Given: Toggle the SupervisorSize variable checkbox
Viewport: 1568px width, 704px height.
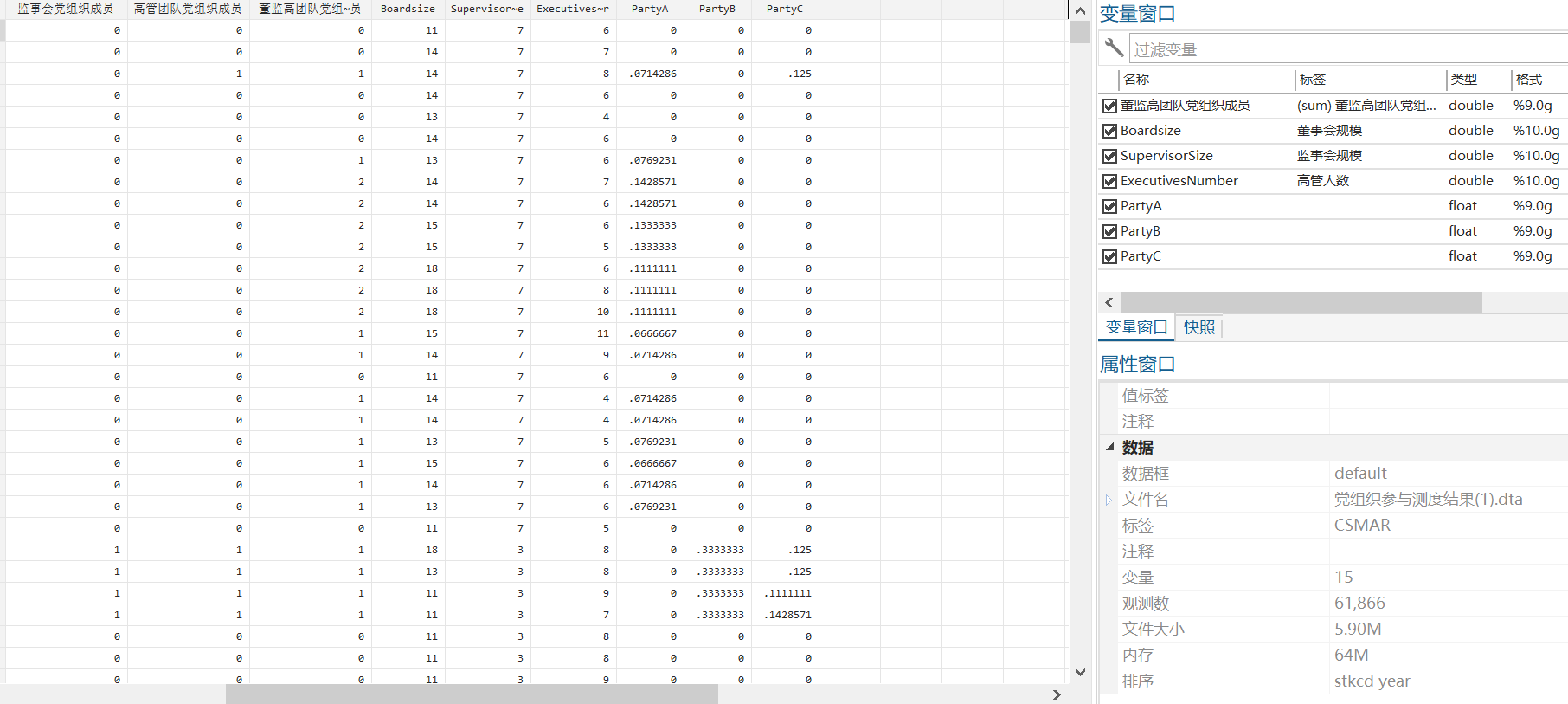Looking at the screenshot, I should [x=1109, y=156].
